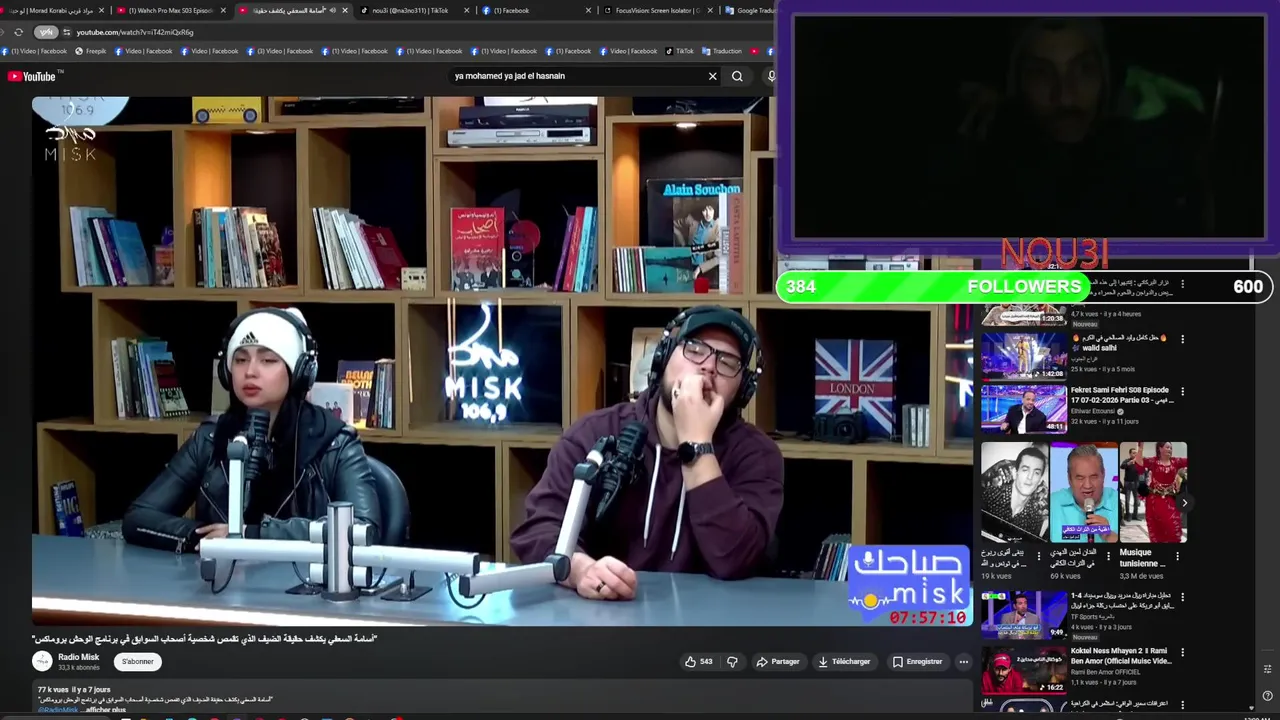Open help question-mark icon at bottom right
This screenshot has width=1280, height=720.
pyautogui.click(x=1267, y=696)
